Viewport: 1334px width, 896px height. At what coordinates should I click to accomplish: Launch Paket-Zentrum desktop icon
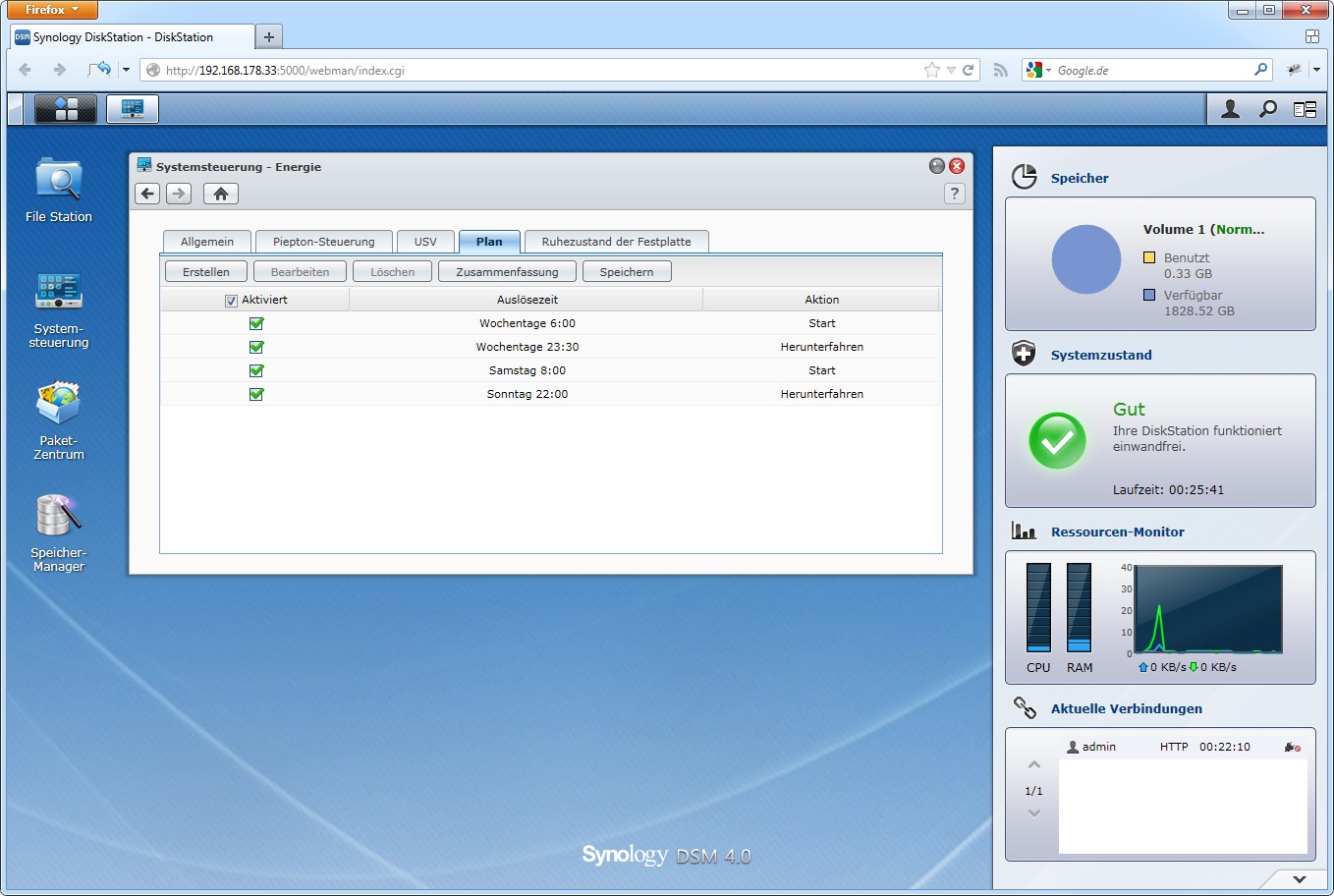coord(59,421)
